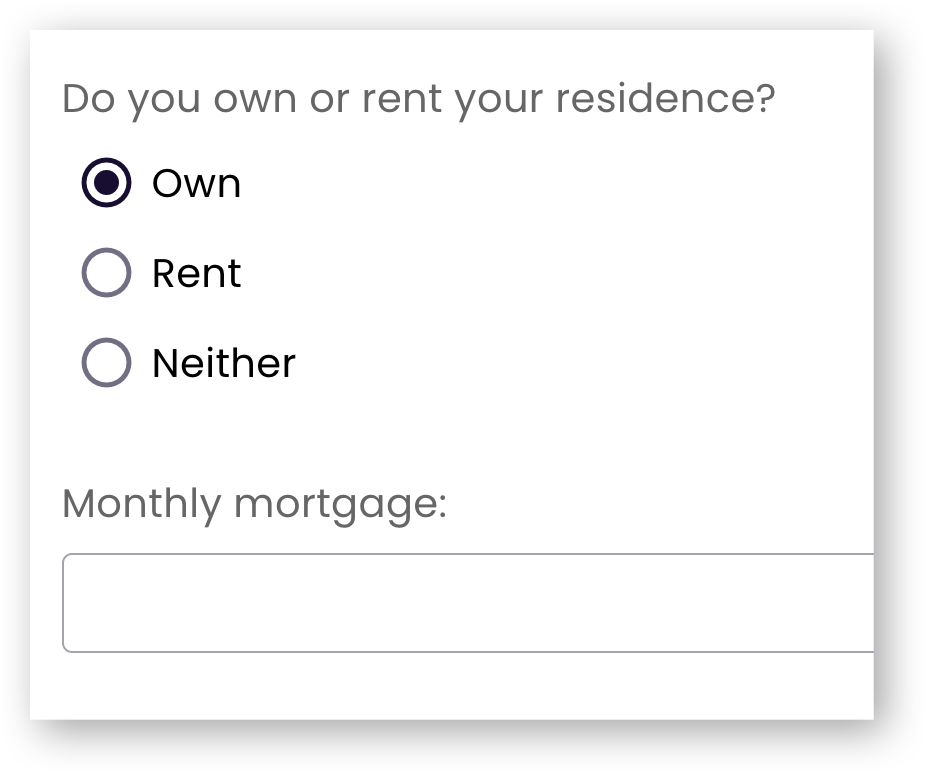Click the "Rent" label text
Image resolution: width=926 pixels, height=772 pixels.
click(x=196, y=274)
